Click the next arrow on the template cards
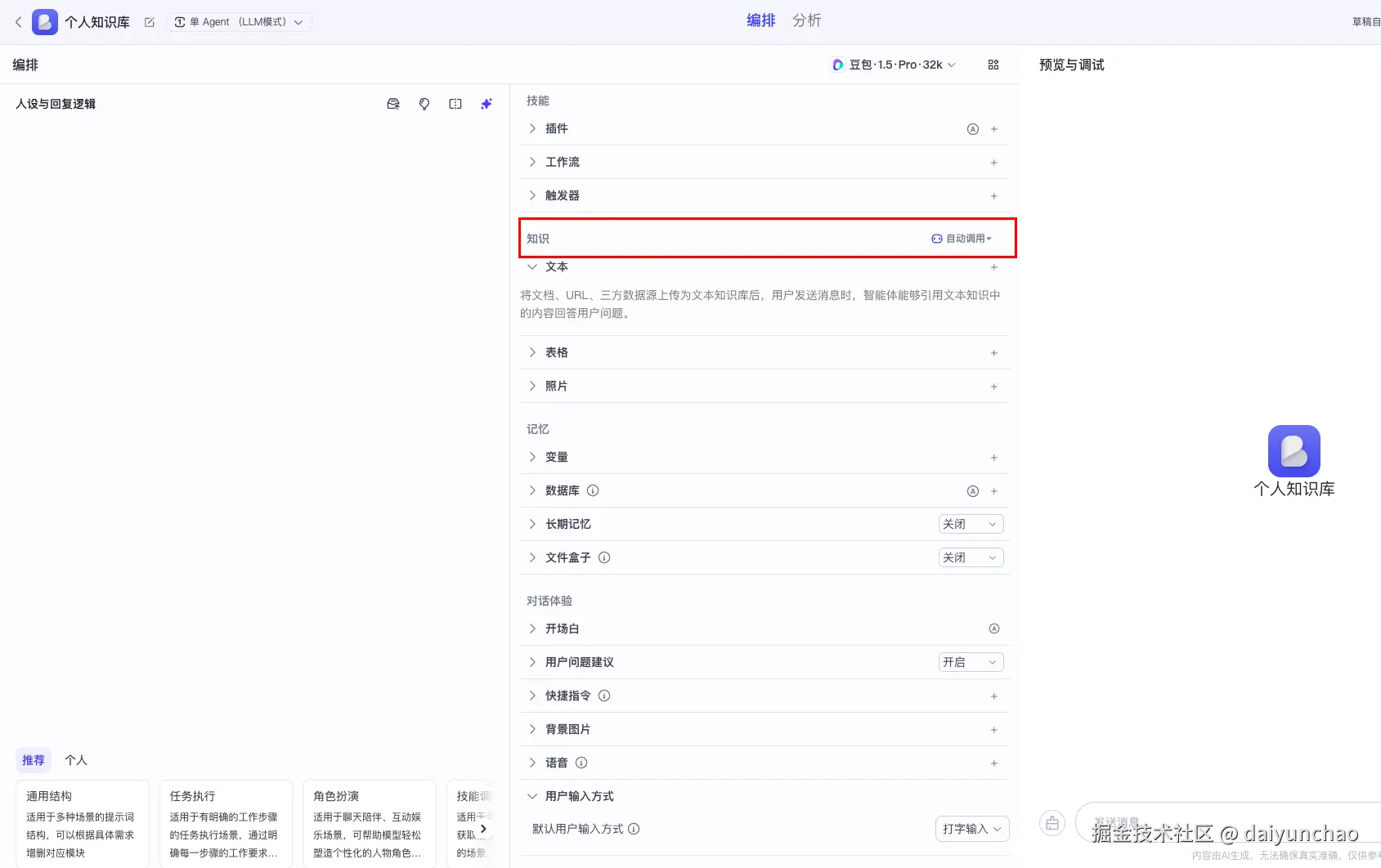 point(483,829)
